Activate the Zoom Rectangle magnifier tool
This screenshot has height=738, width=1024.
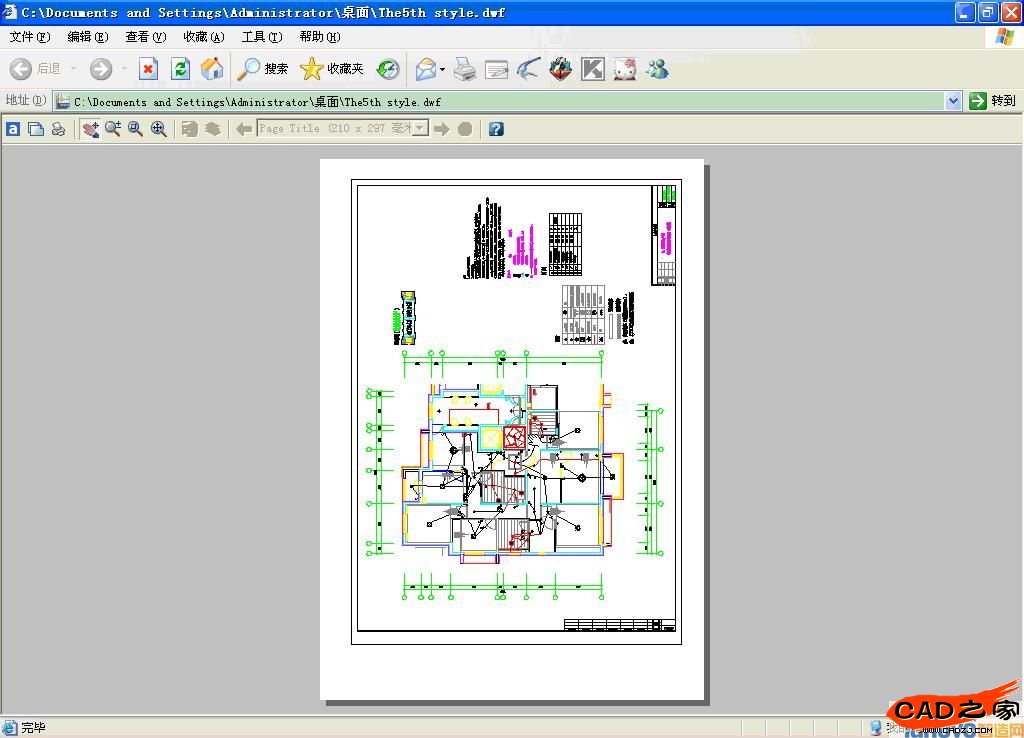click(x=135, y=129)
